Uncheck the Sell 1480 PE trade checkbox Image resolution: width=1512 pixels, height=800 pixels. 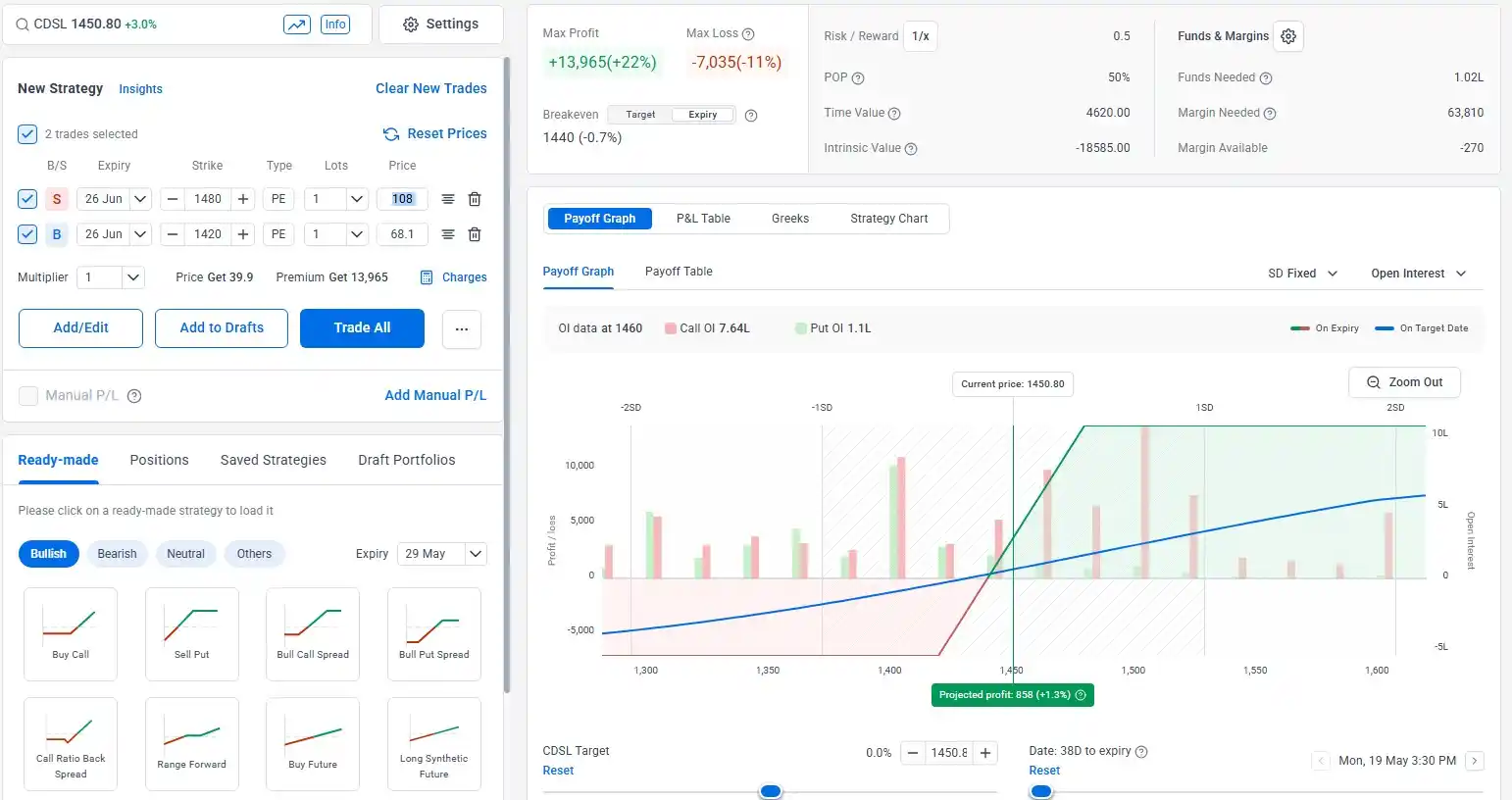tap(27, 199)
